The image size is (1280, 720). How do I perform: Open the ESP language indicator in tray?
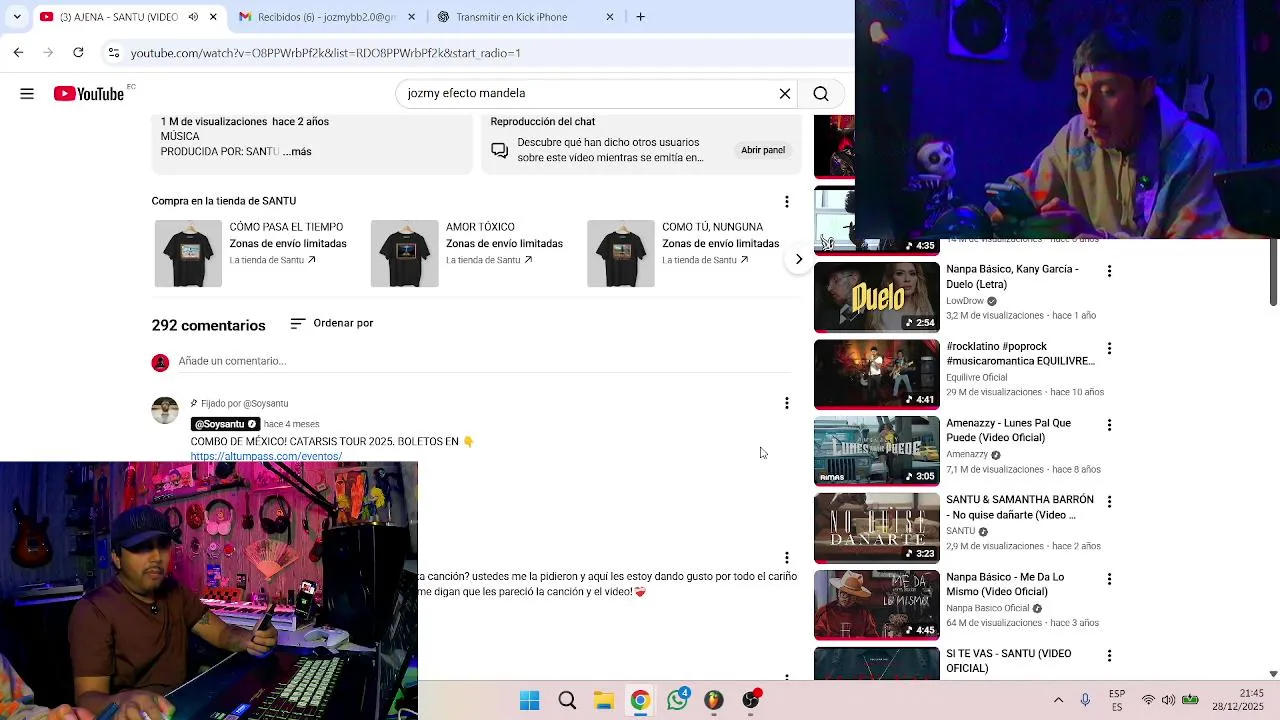tap(1117, 700)
